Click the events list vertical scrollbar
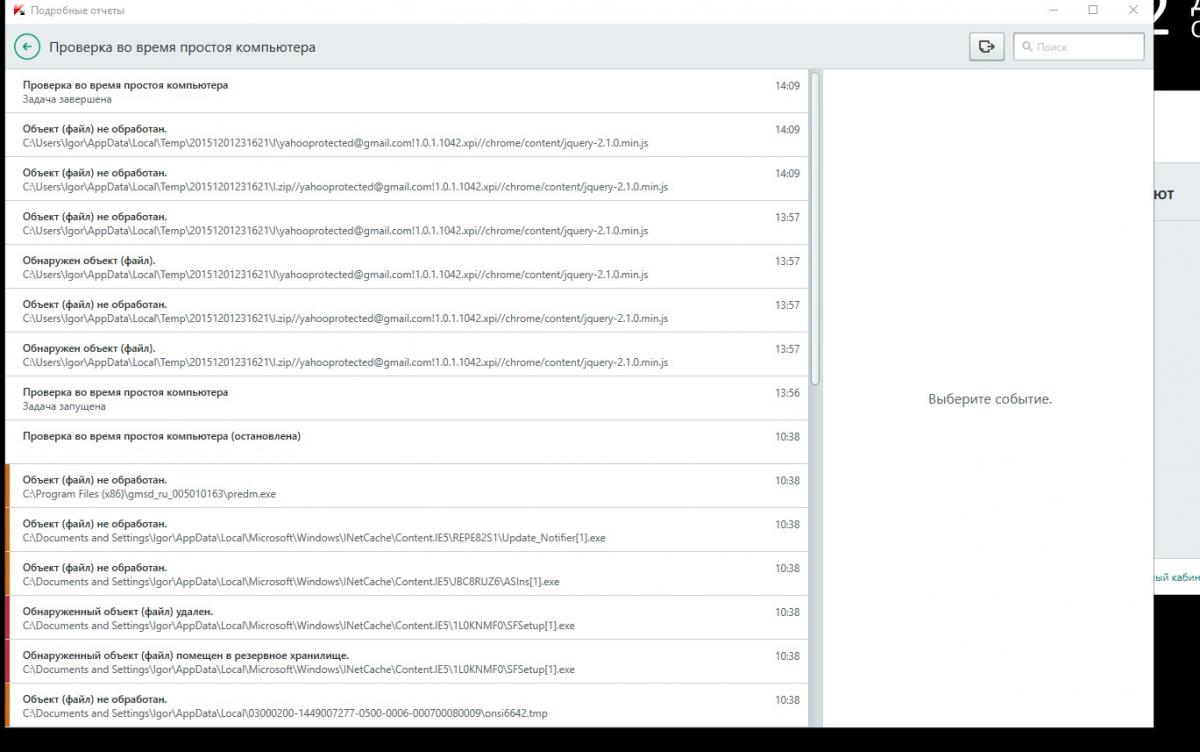 816,228
